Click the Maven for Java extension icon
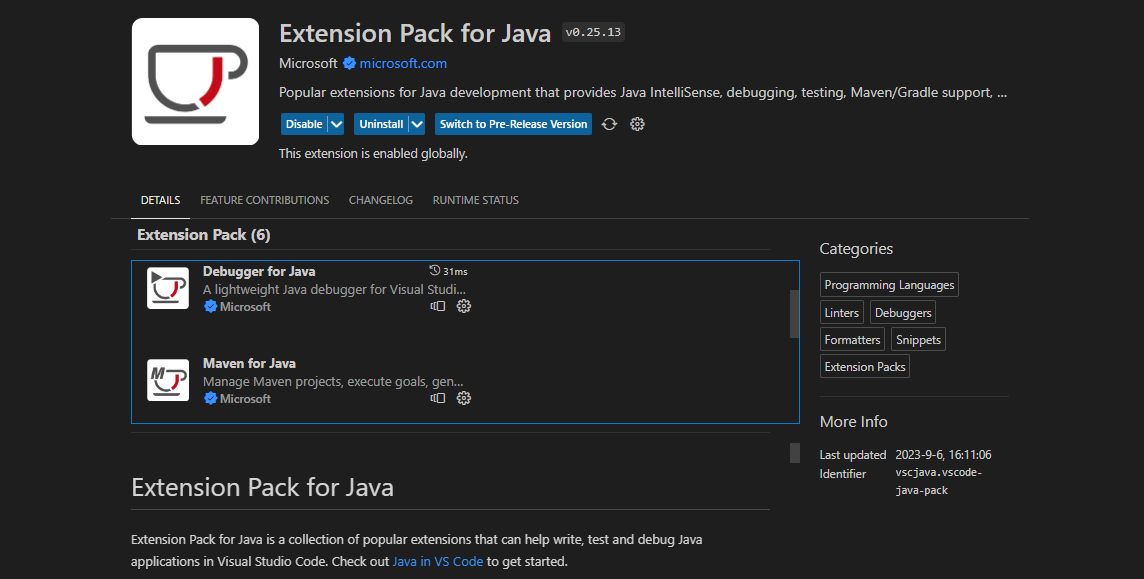Image resolution: width=1144 pixels, height=579 pixels. (x=167, y=380)
